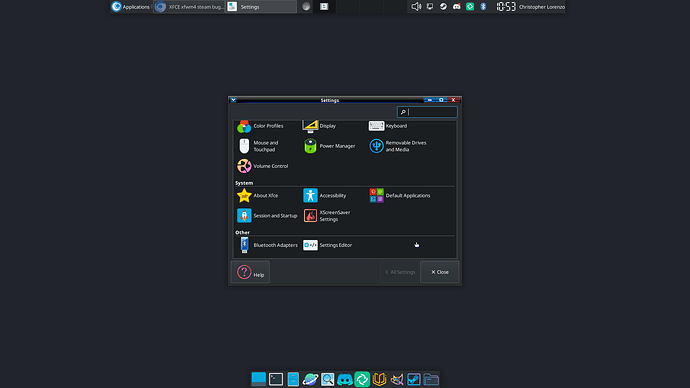Launch the Settings Editor
This screenshot has width=690, height=388.
328,245
